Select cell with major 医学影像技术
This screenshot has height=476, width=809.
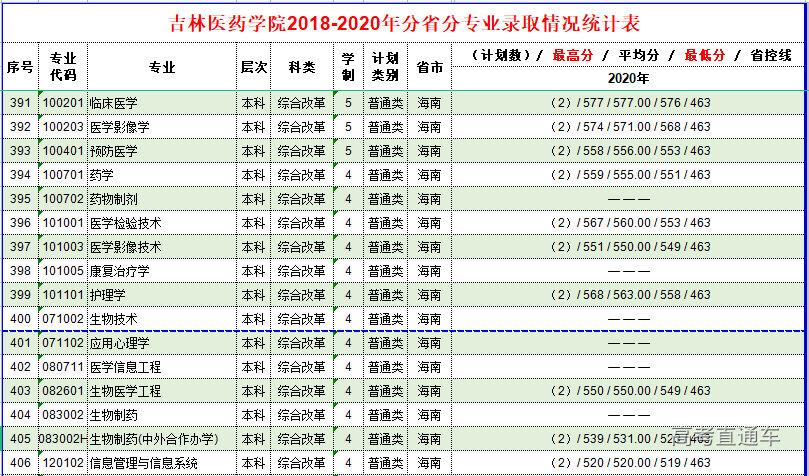(162, 247)
